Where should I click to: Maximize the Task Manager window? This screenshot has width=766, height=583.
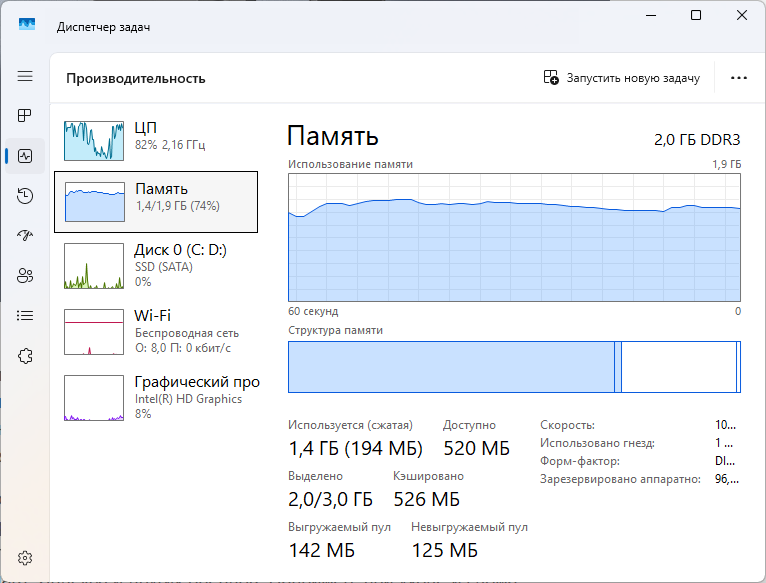point(696,15)
